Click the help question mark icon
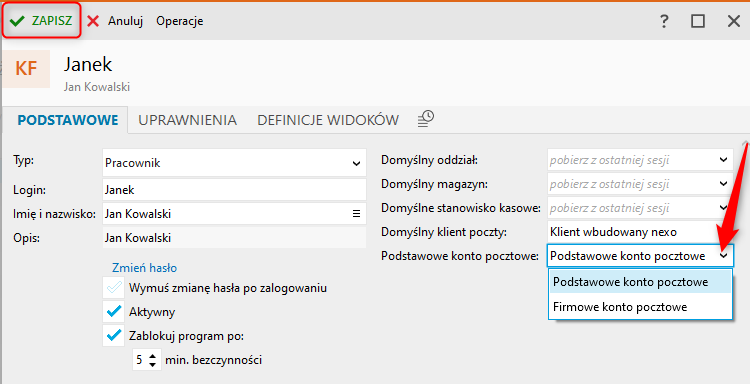This screenshot has height=384, width=750. pyautogui.click(x=663, y=21)
